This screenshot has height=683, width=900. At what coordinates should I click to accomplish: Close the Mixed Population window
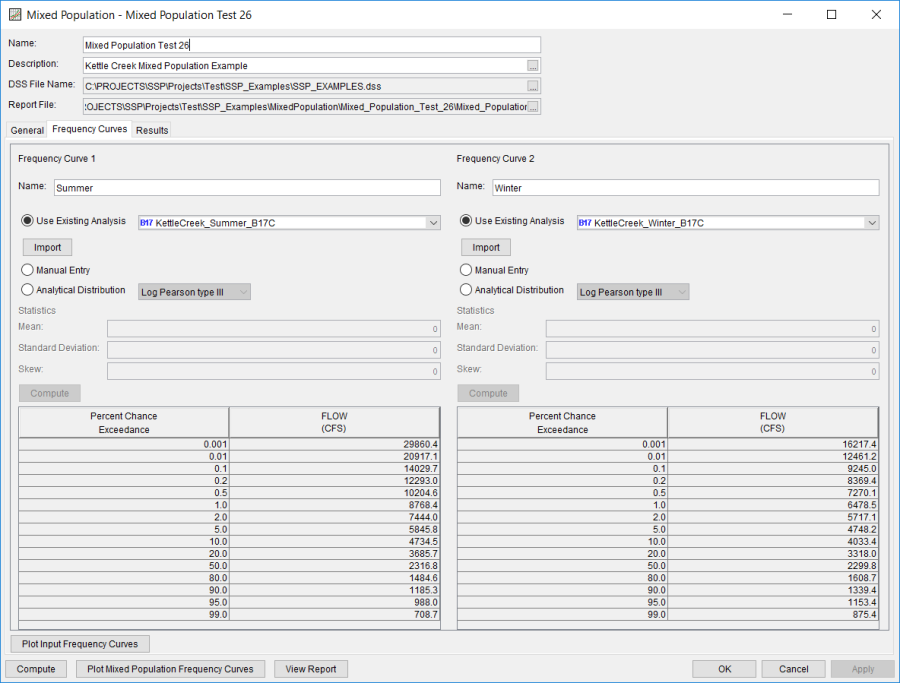pyautogui.click(x=876, y=15)
